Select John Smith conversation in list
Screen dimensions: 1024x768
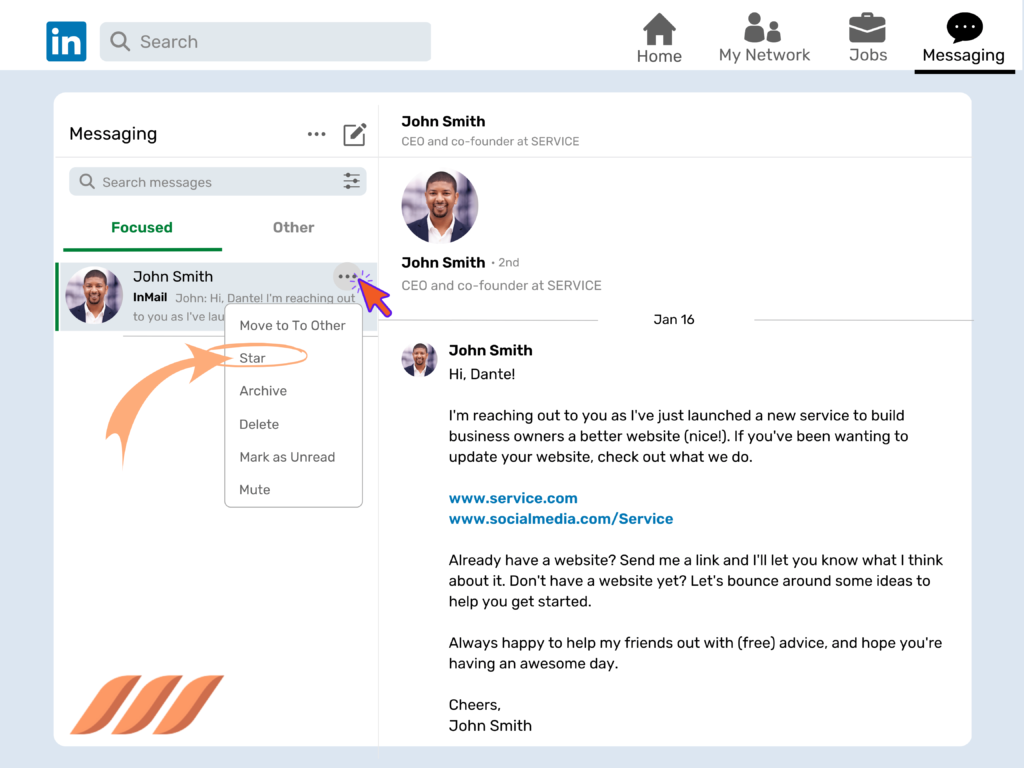point(217,296)
